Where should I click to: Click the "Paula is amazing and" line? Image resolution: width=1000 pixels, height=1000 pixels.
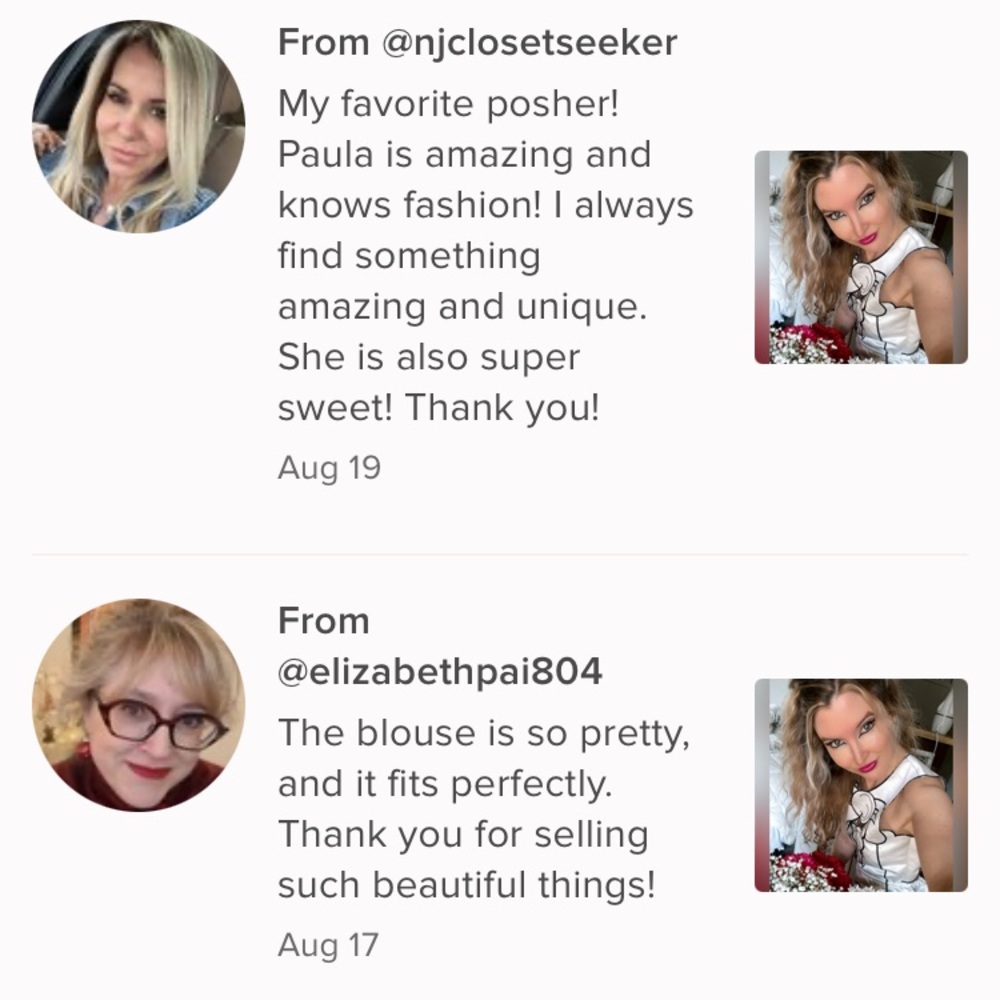point(464,155)
